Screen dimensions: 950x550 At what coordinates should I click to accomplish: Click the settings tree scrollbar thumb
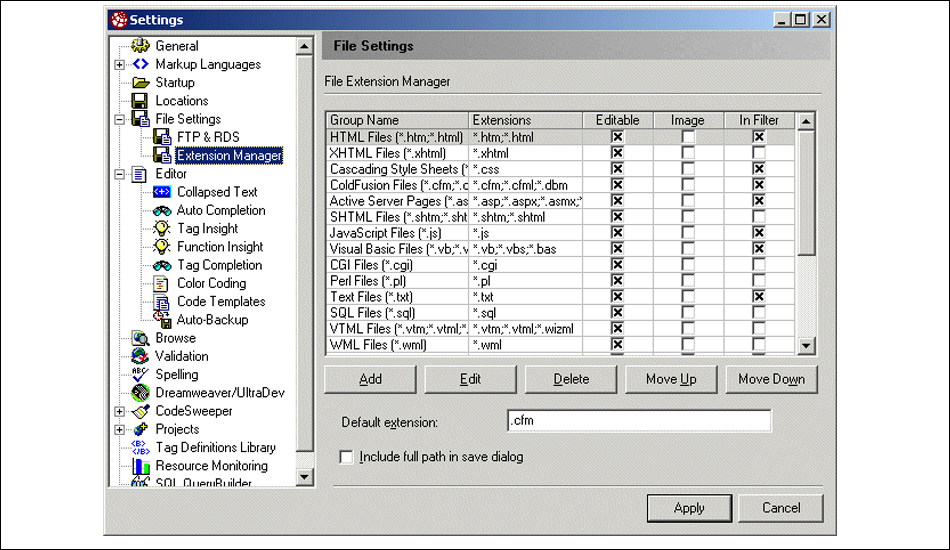coord(304,253)
